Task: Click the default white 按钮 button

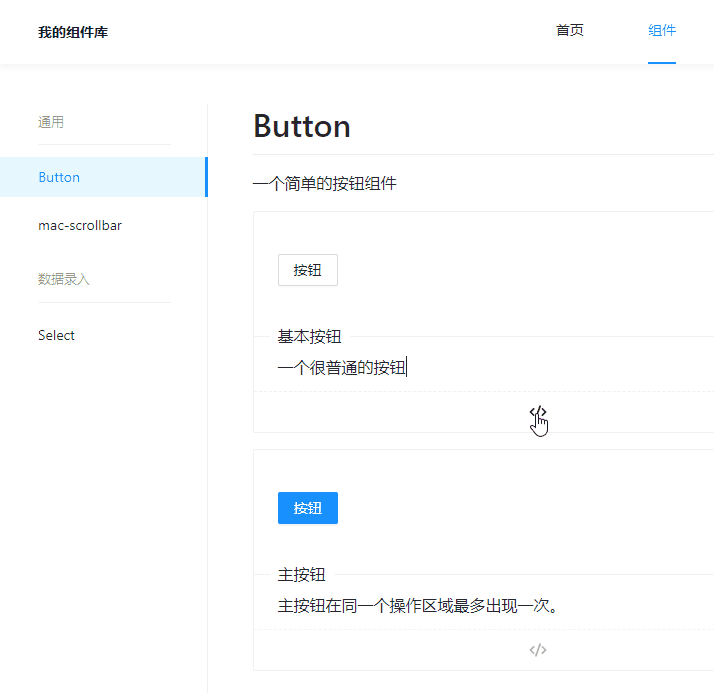Action: (x=308, y=270)
